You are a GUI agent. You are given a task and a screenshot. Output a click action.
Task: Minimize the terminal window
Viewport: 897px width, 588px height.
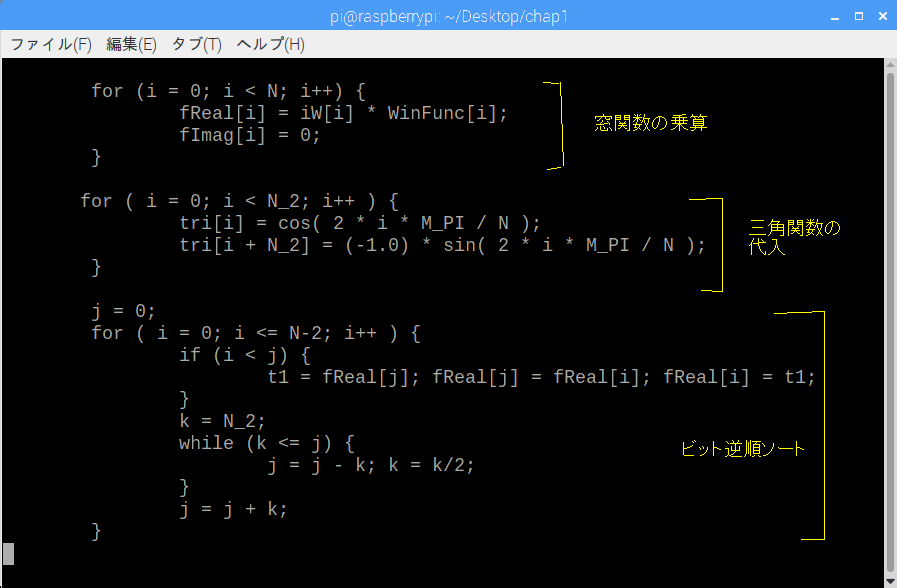point(835,17)
